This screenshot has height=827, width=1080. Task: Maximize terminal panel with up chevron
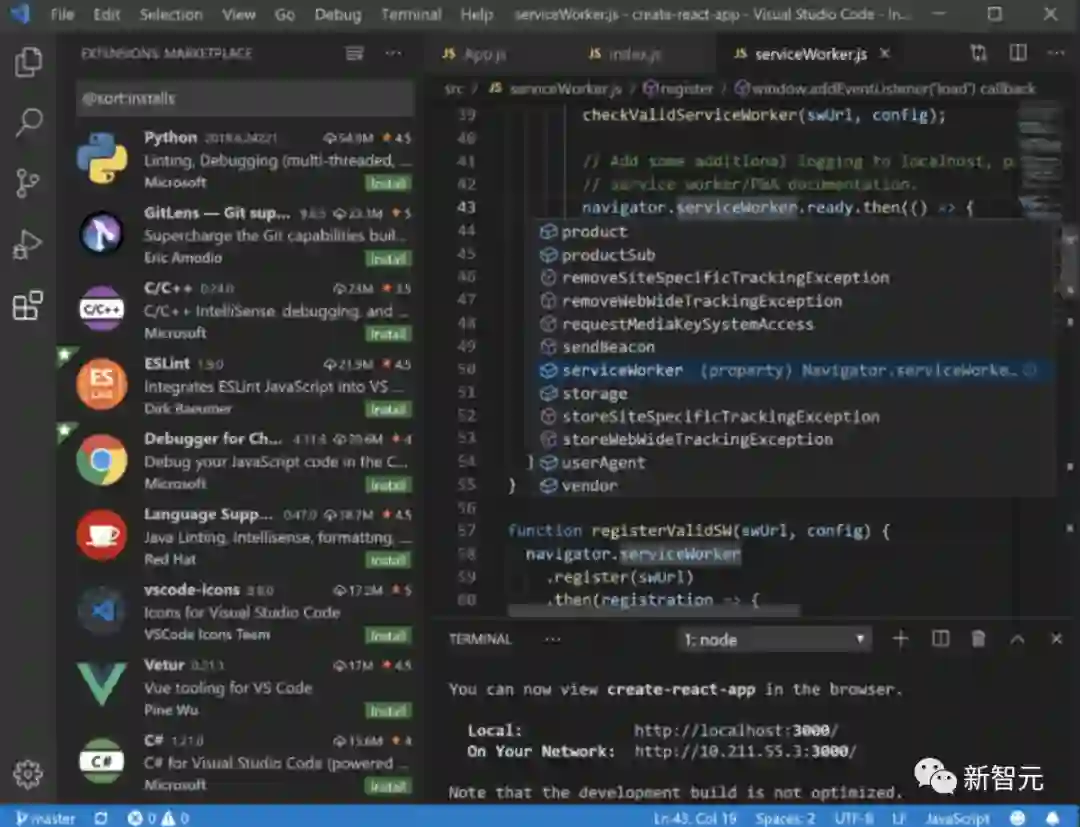click(x=1017, y=639)
